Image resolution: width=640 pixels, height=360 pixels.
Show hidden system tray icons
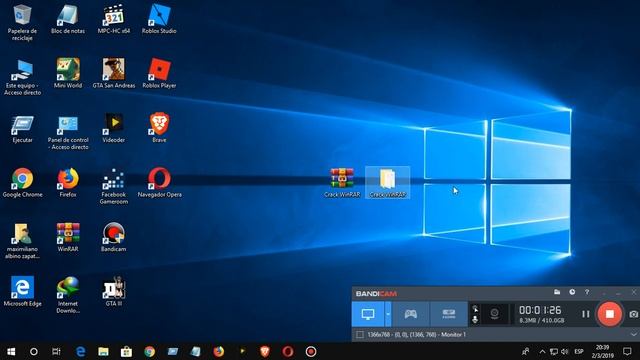click(542, 351)
